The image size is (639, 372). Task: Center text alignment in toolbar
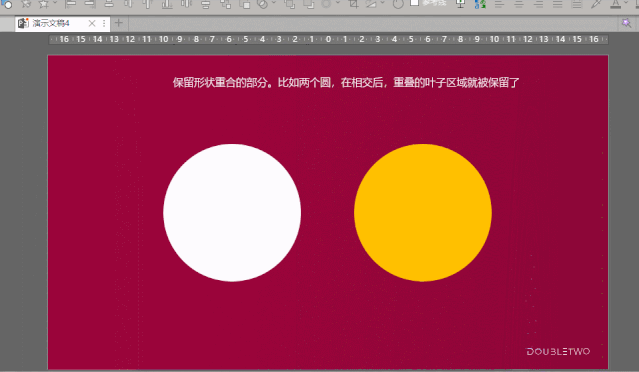click(519, 4)
